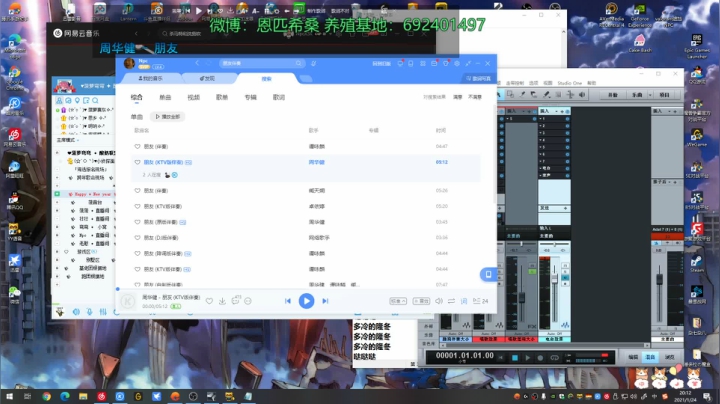Open Kugou settings gear icon
The height and width of the screenshot is (404, 720).
point(457,63)
